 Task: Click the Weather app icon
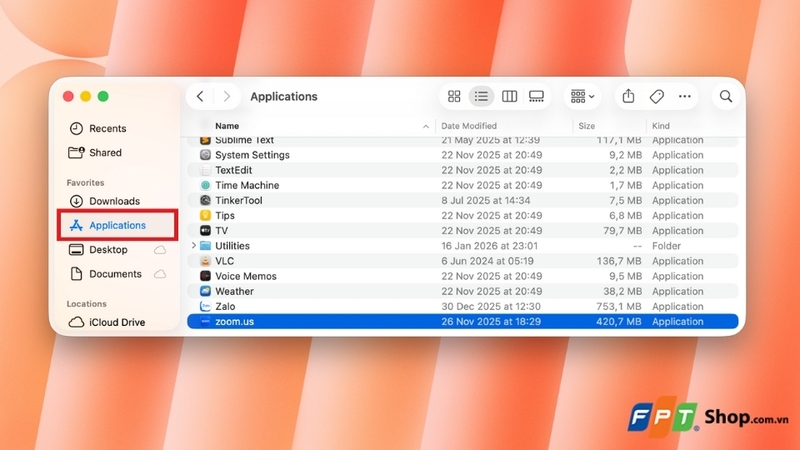coord(205,291)
